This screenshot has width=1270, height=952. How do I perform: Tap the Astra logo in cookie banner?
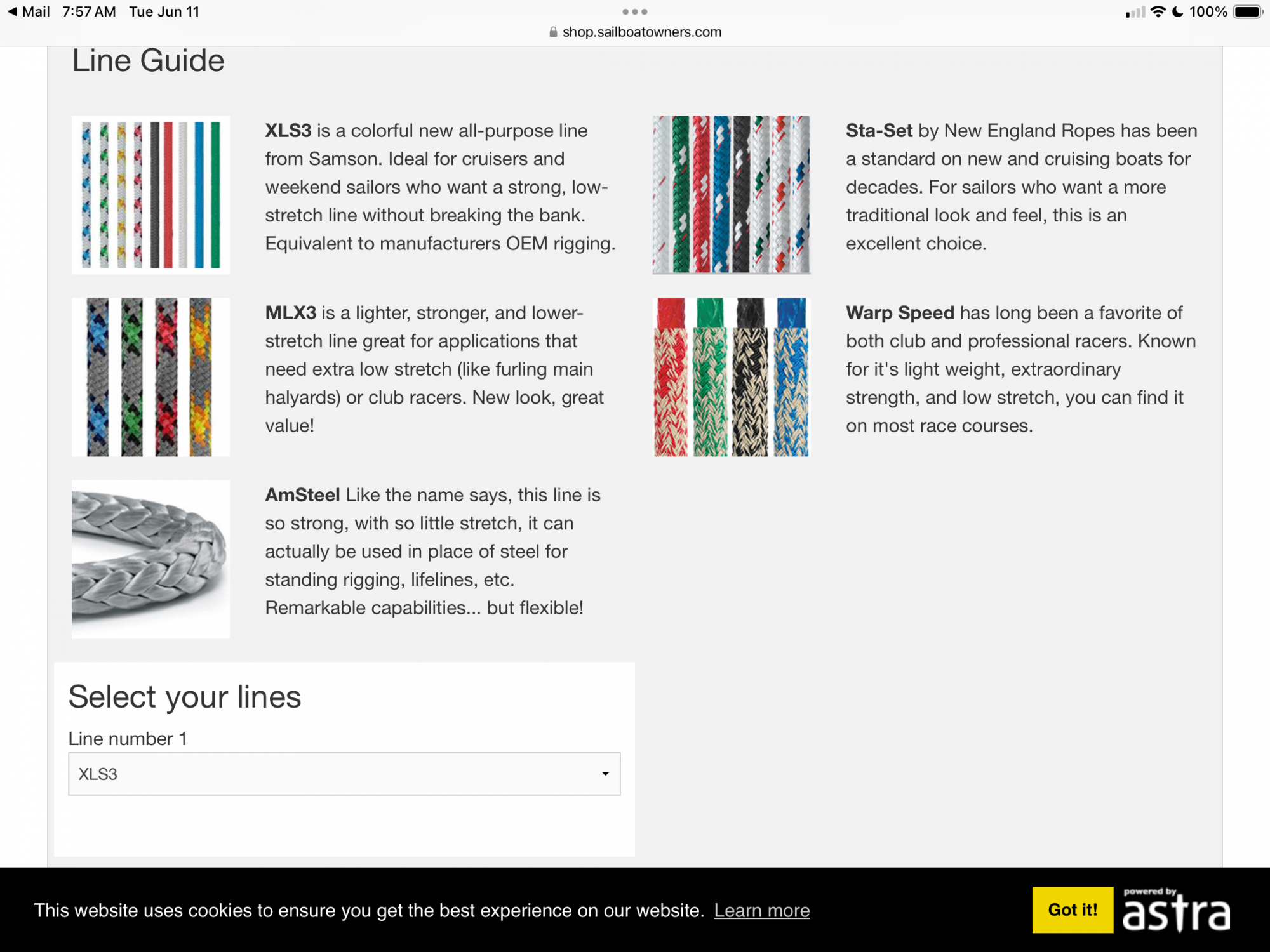1176,911
